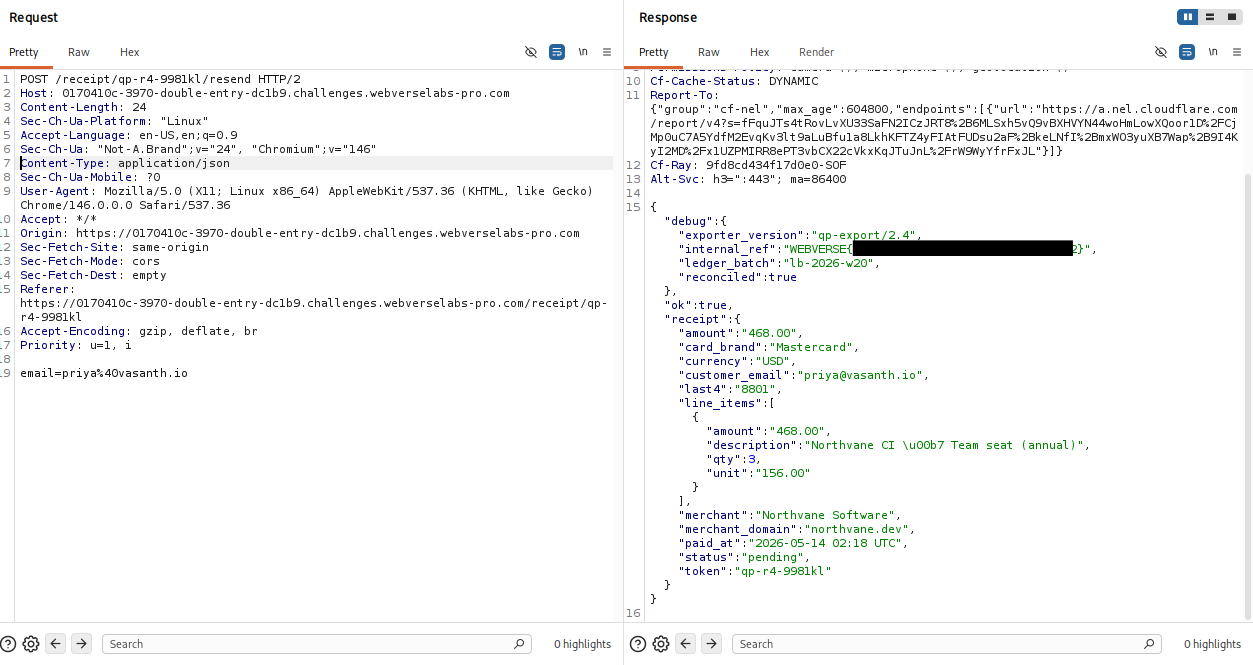Click the Alt-Svc response header
This screenshot has width=1253, height=665.
click(x=748, y=179)
